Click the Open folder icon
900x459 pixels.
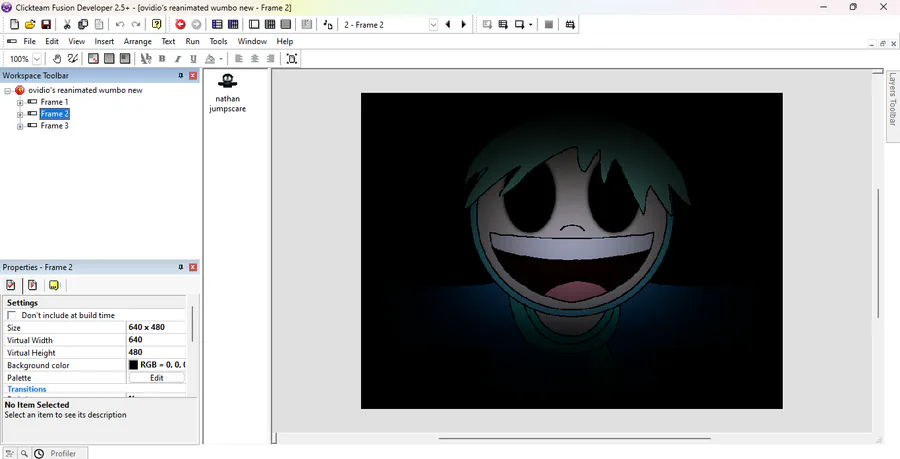point(30,25)
